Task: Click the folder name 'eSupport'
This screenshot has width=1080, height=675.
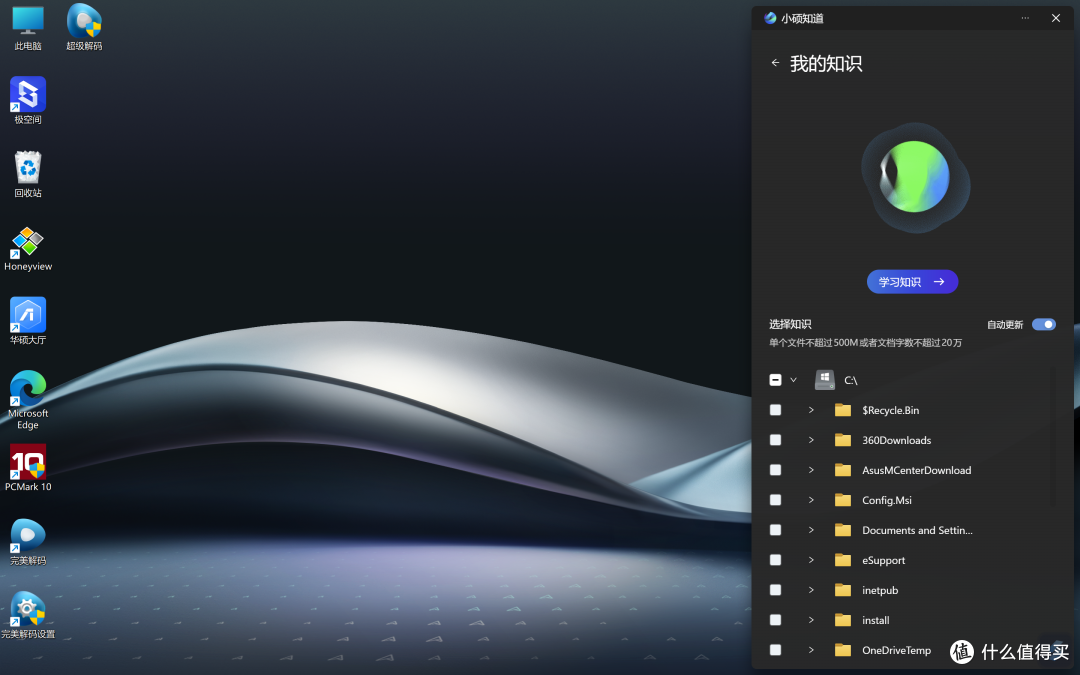Action: coord(884,560)
